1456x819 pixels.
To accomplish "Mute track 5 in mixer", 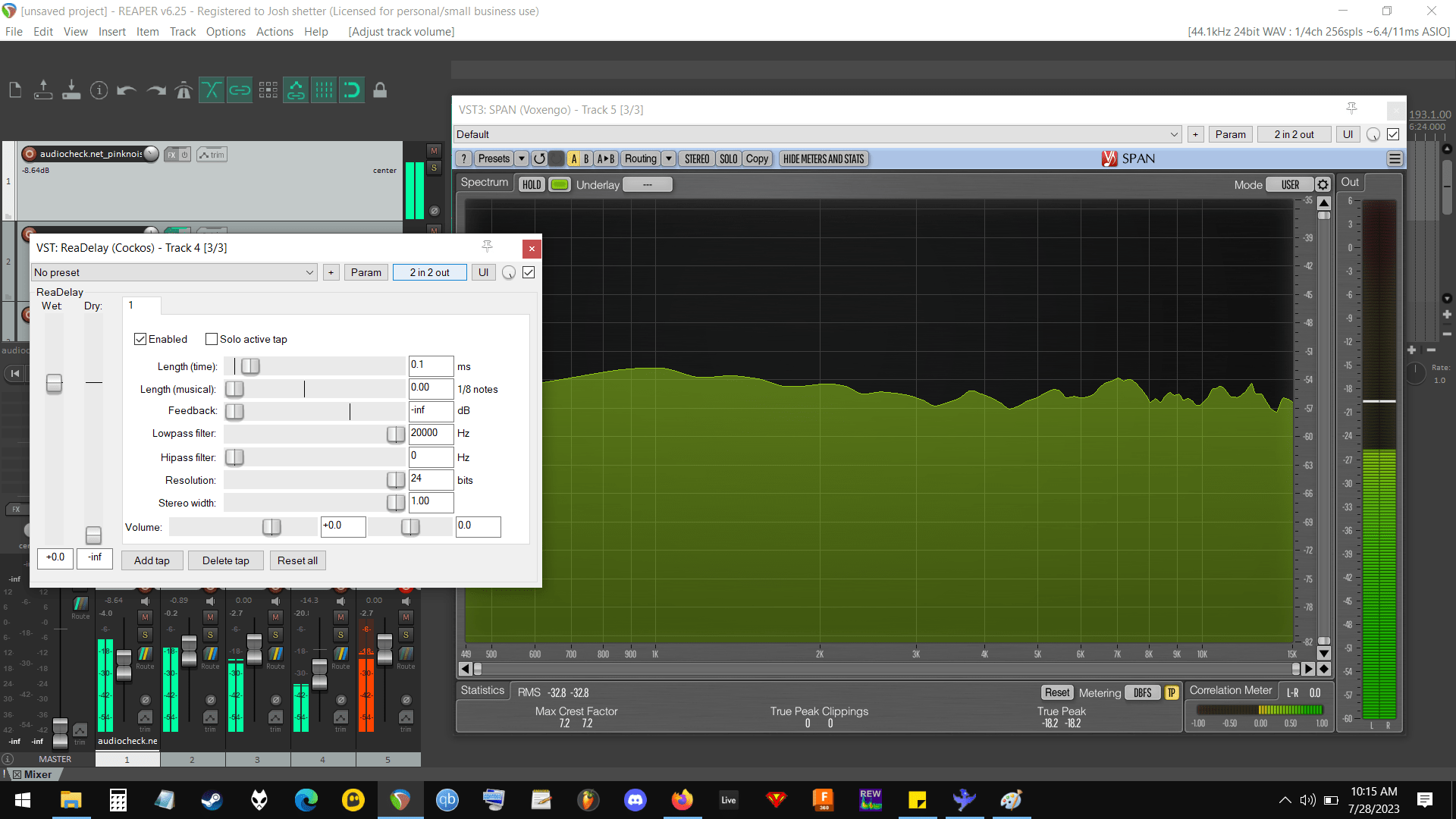I will coord(406,617).
